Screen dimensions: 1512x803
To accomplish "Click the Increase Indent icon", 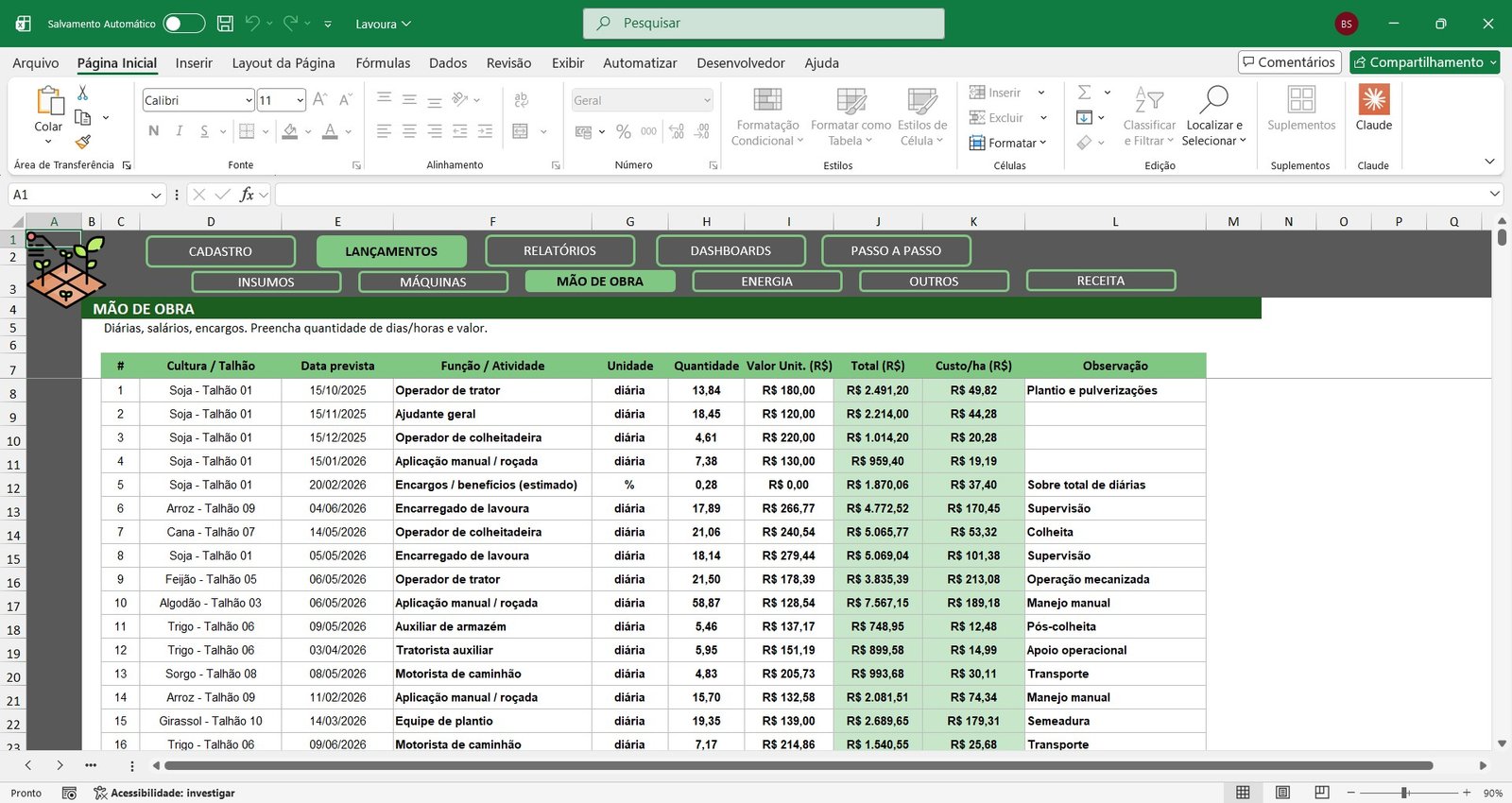I will point(485,131).
